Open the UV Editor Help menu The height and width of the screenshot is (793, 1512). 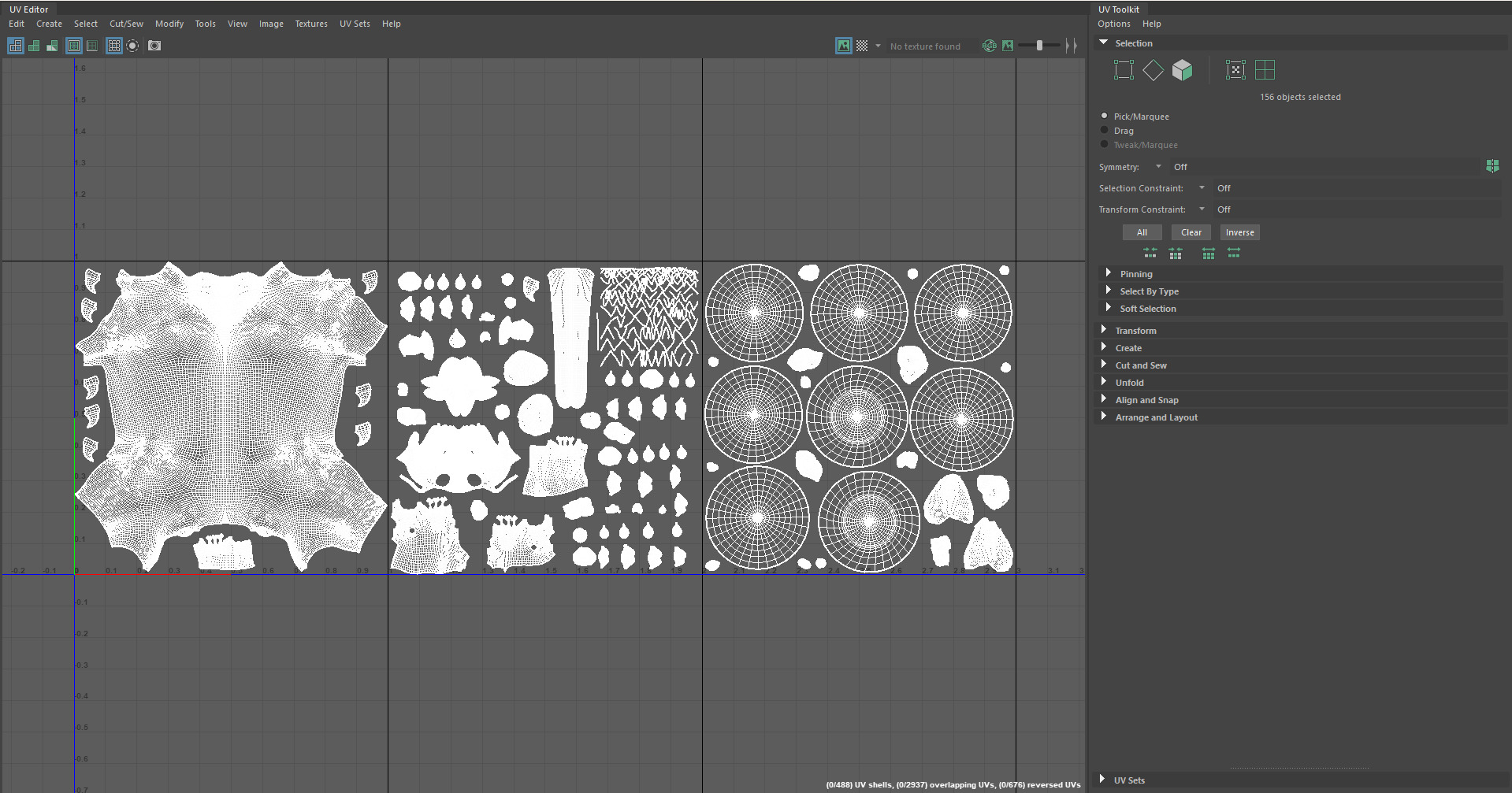click(392, 24)
